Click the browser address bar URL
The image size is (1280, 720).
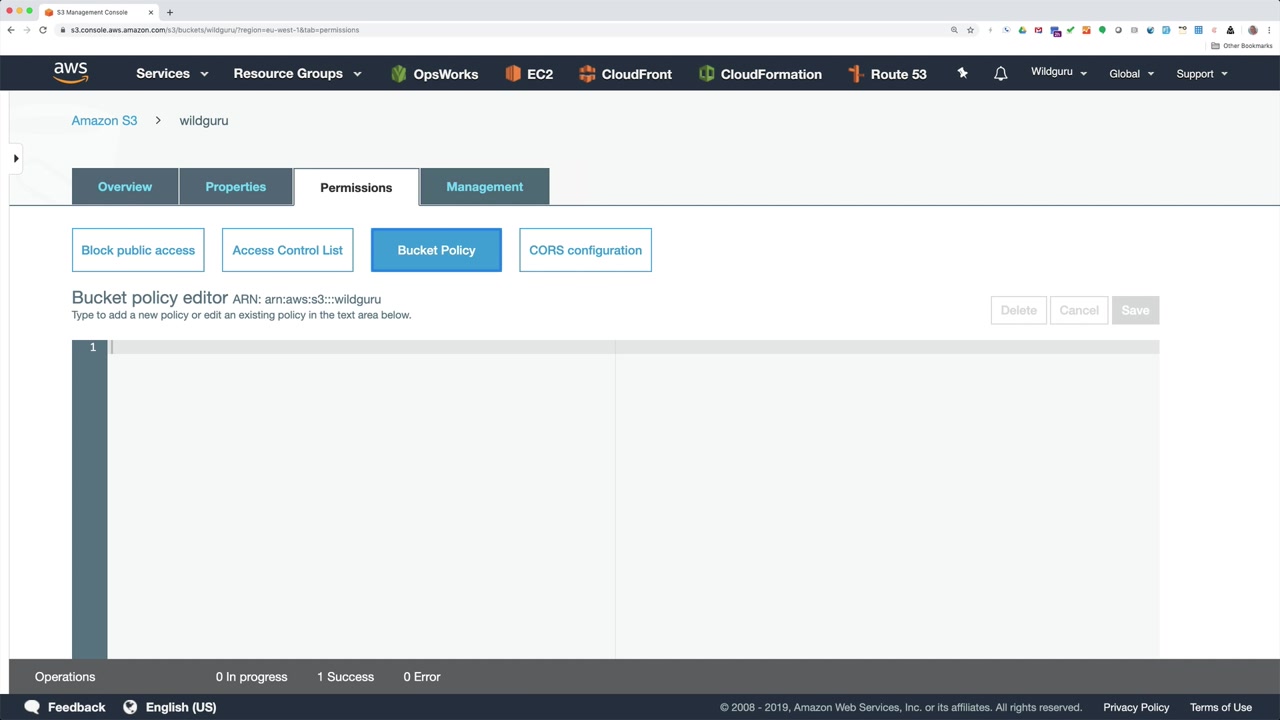pos(215,30)
